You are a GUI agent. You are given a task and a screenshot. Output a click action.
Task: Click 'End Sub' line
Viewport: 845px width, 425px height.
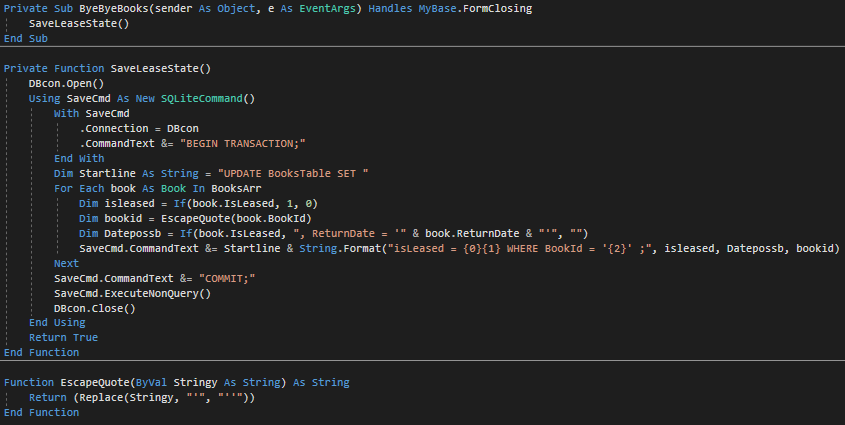[x=26, y=38]
